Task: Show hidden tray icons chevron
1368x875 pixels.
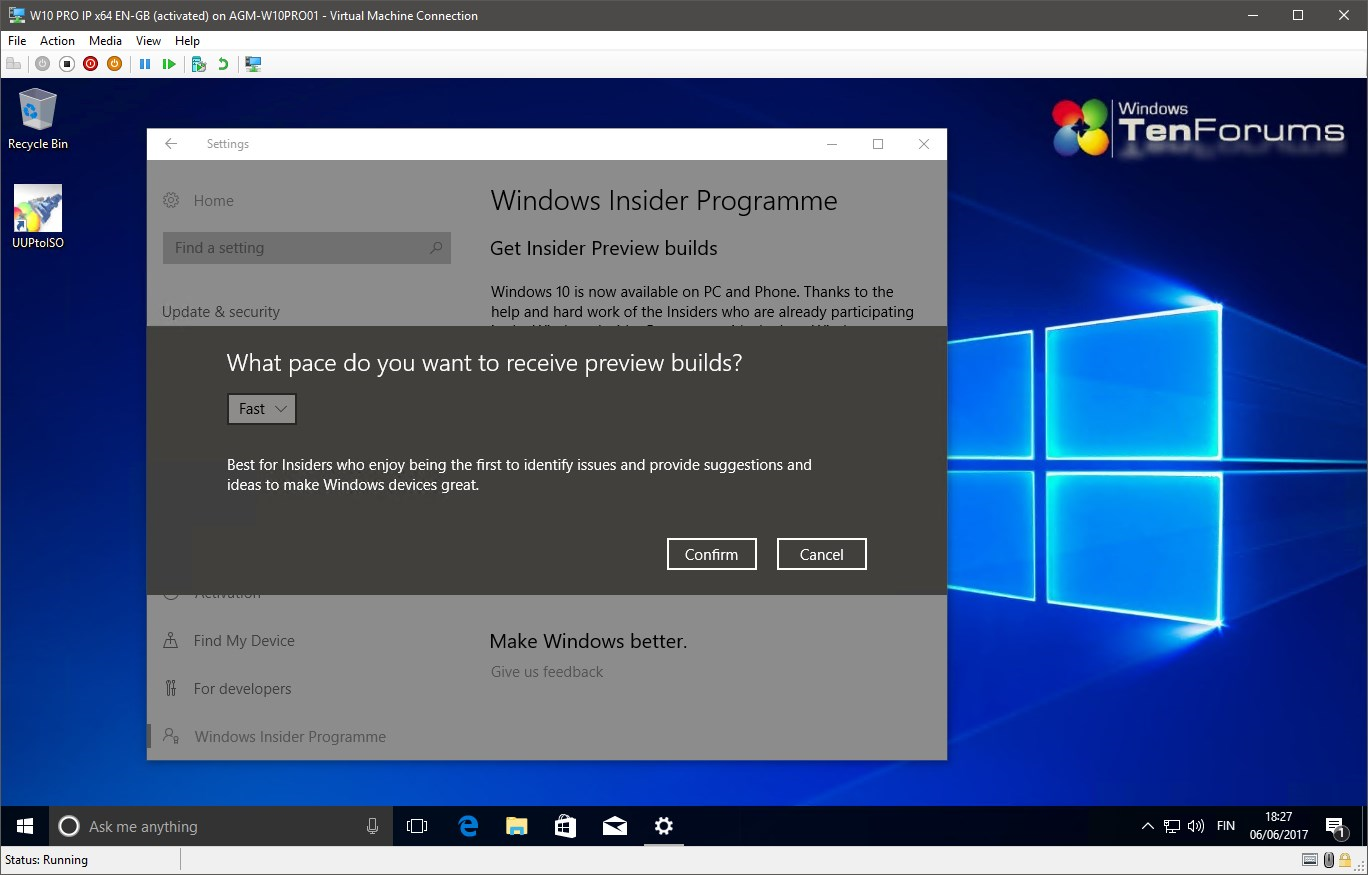Action: tap(1147, 826)
